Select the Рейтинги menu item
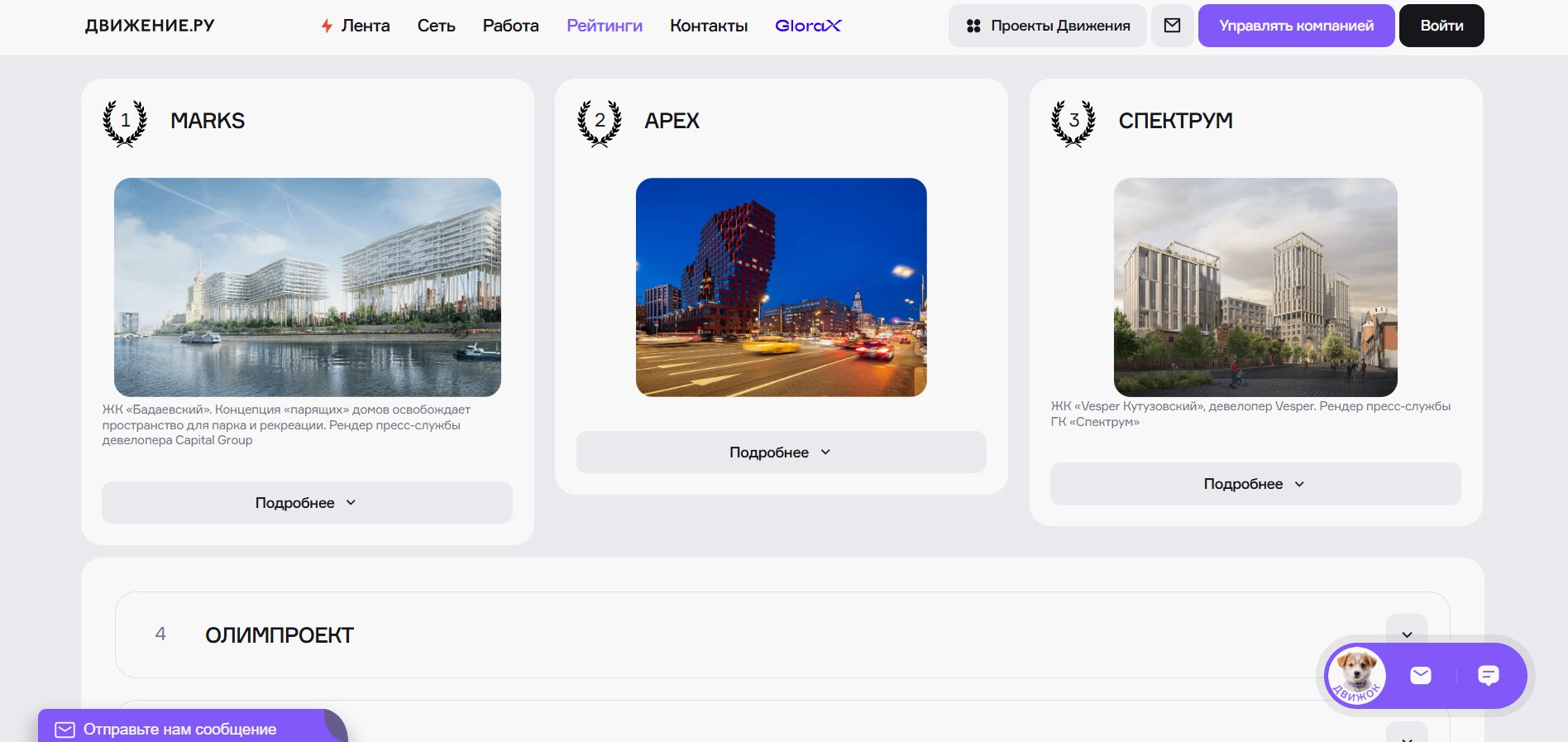The width and height of the screenshot is (1568, 742). 605,26
